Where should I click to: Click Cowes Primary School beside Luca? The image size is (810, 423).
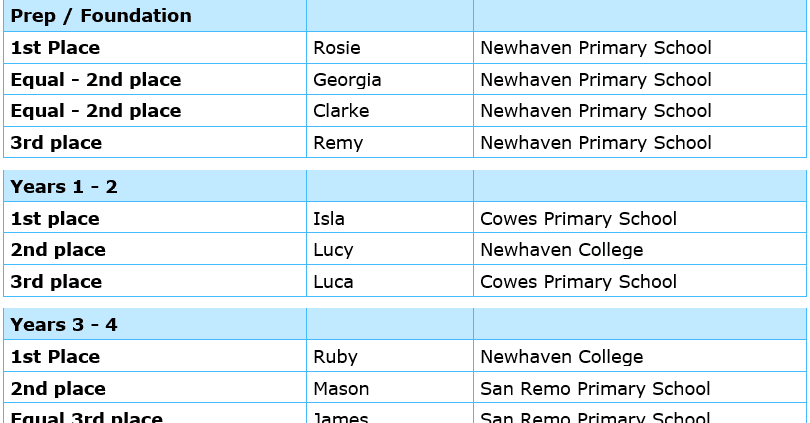(x=579, y=282)
